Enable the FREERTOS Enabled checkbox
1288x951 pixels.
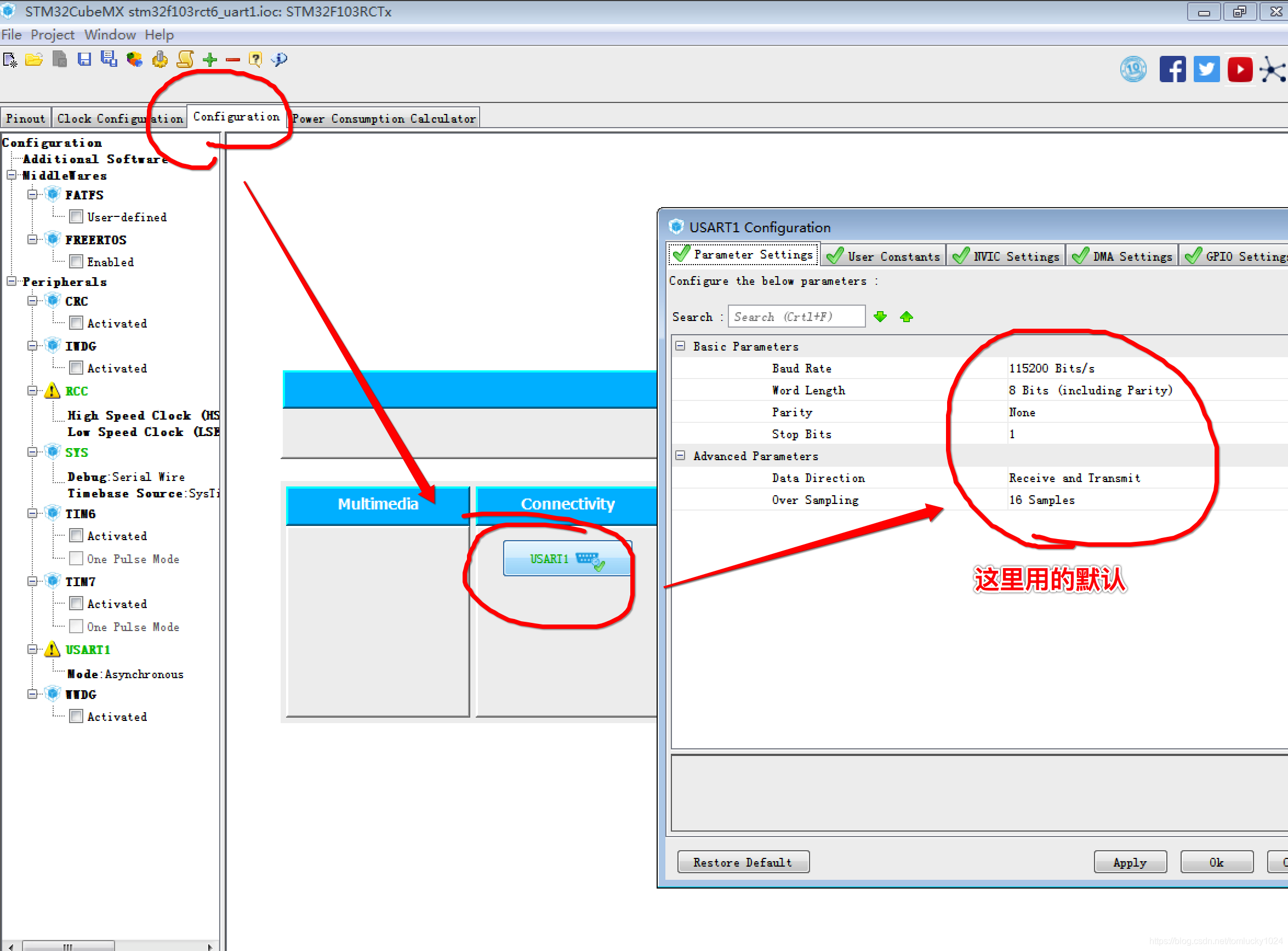click(76, 262)
